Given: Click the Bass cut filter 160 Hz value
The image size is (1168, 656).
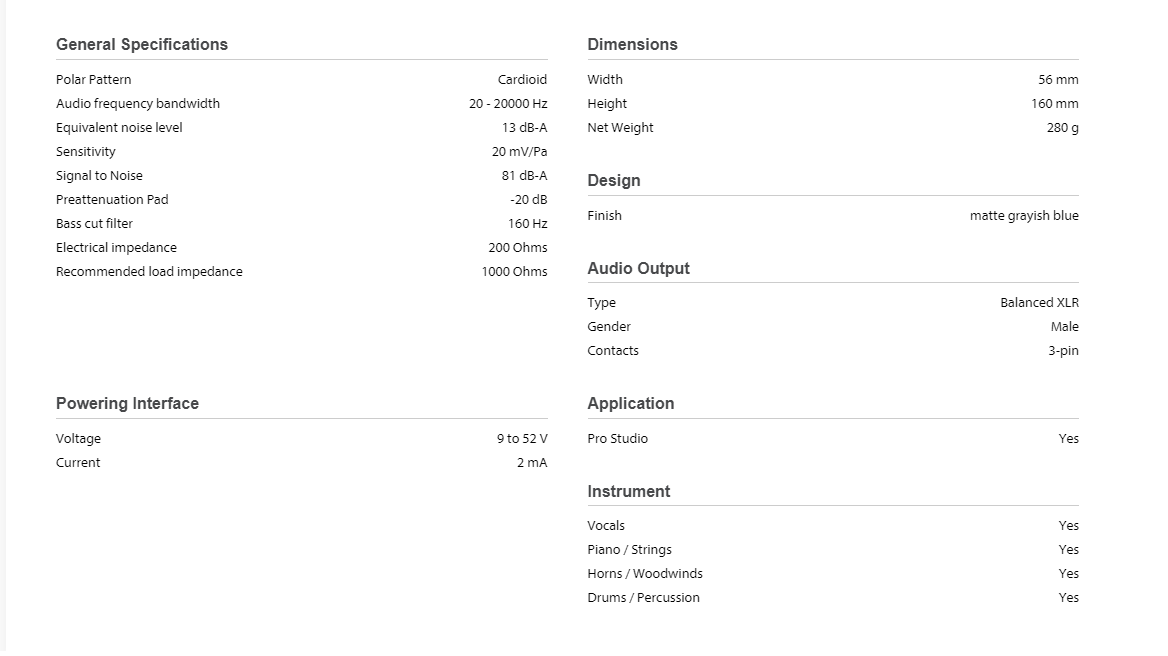Looking at the screenshot, I should pos(527,224).
